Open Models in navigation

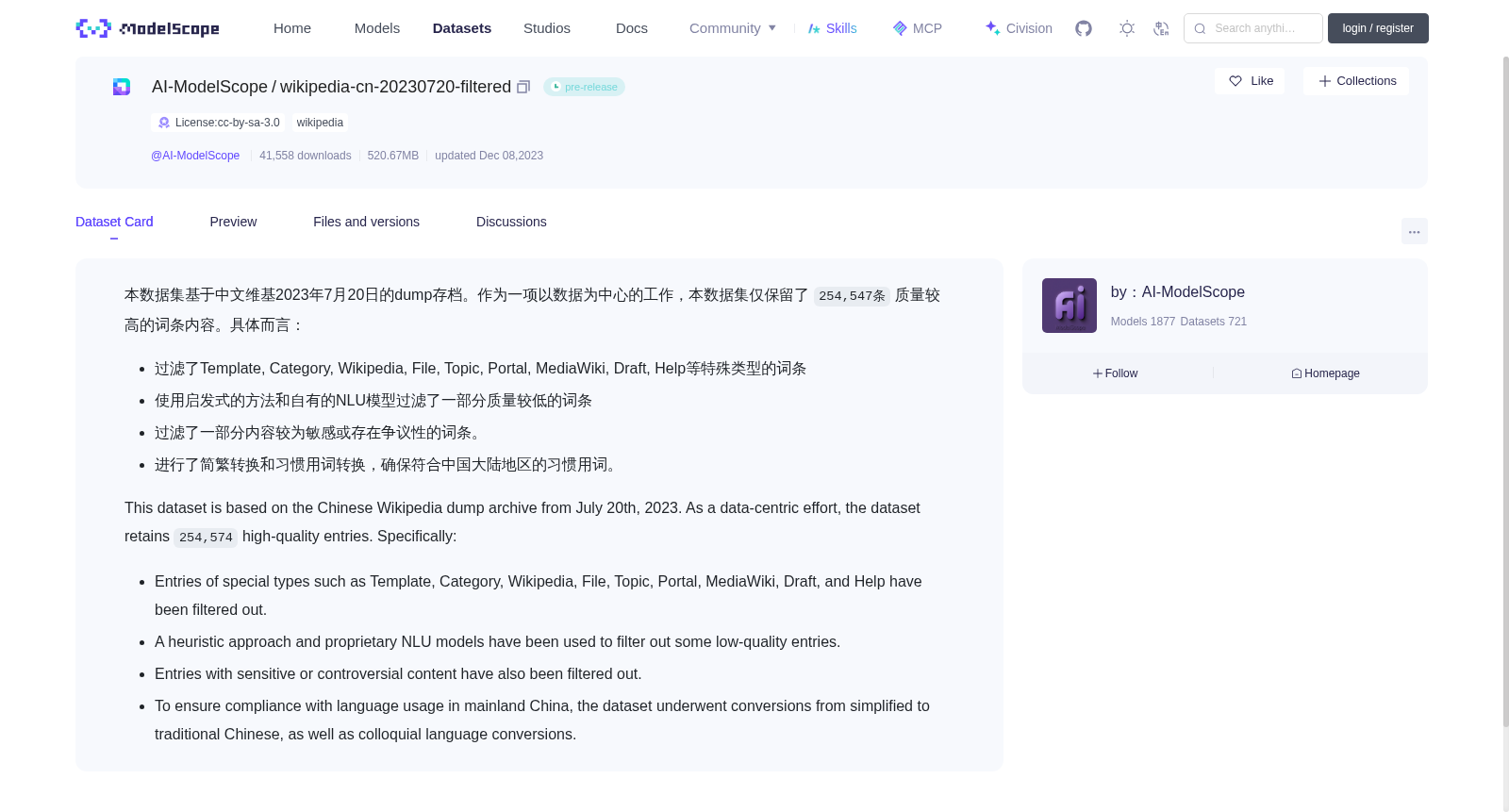[377, 28]
